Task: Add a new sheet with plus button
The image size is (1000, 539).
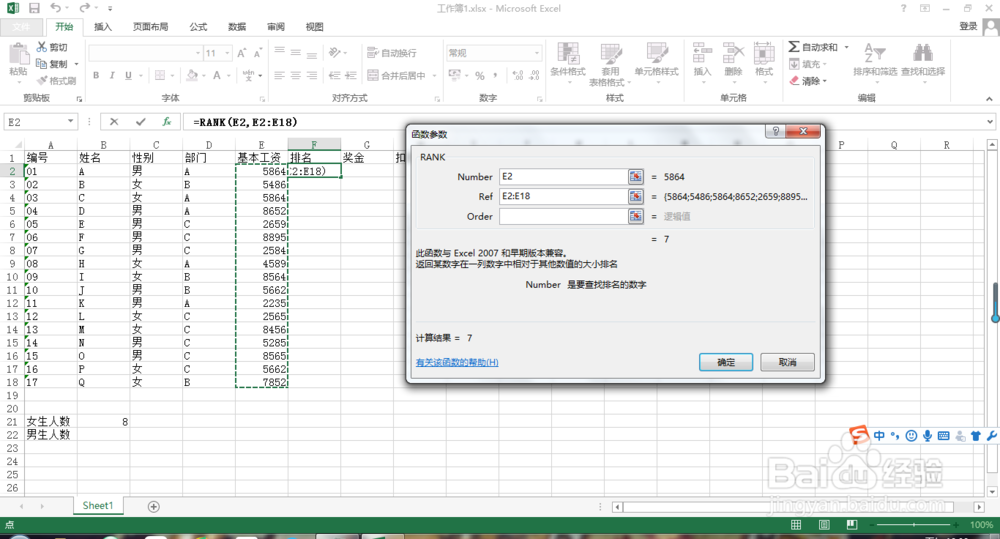Action: click(154, 506)
